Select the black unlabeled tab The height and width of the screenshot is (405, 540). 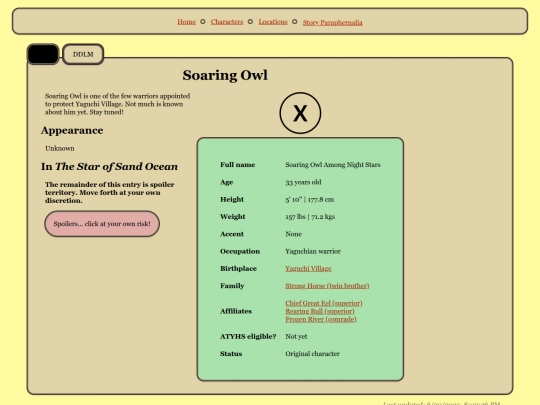[x=43, y=54]
